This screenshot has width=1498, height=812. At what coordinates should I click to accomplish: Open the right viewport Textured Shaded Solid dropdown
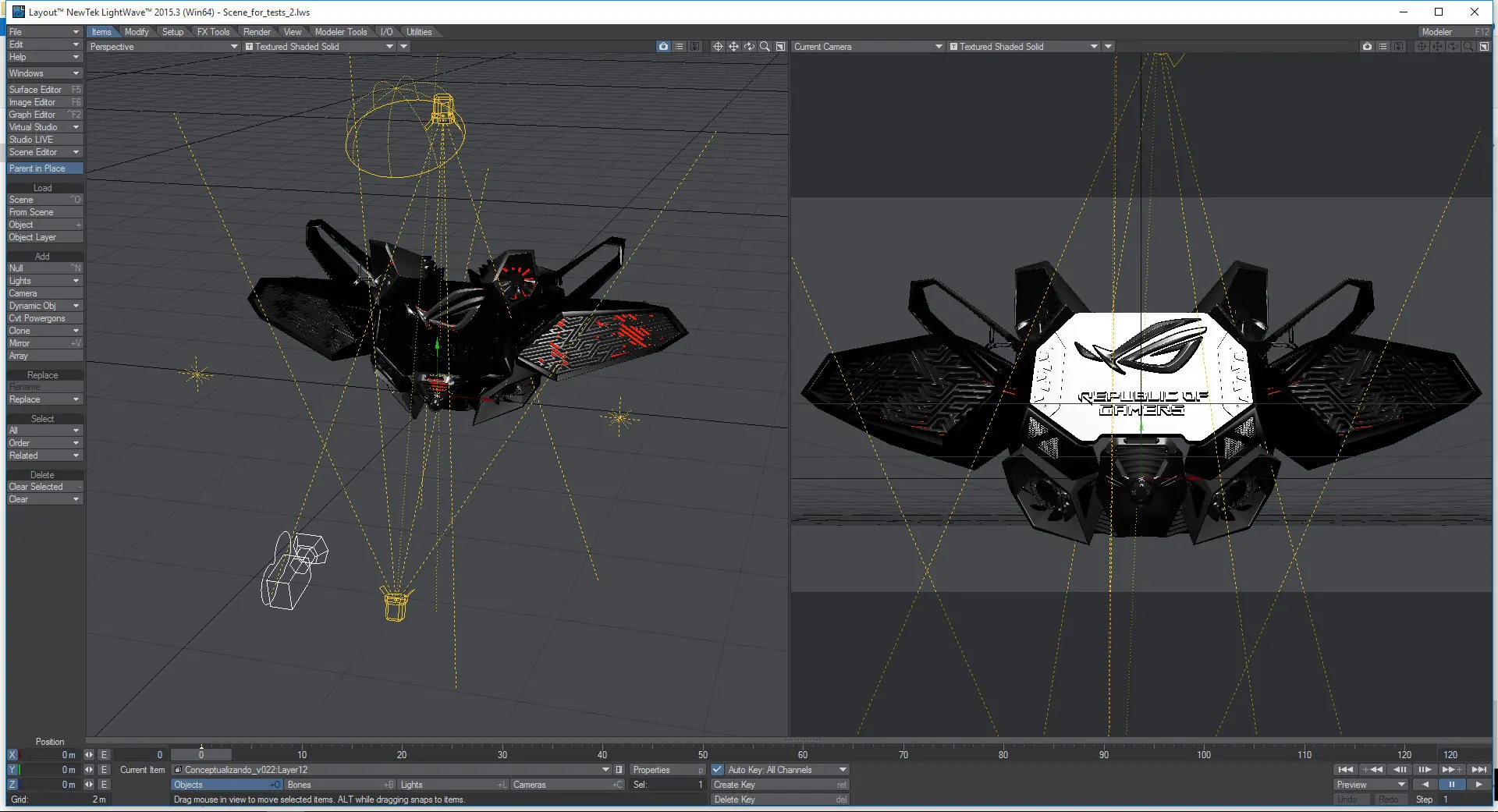click(1024, 47)
